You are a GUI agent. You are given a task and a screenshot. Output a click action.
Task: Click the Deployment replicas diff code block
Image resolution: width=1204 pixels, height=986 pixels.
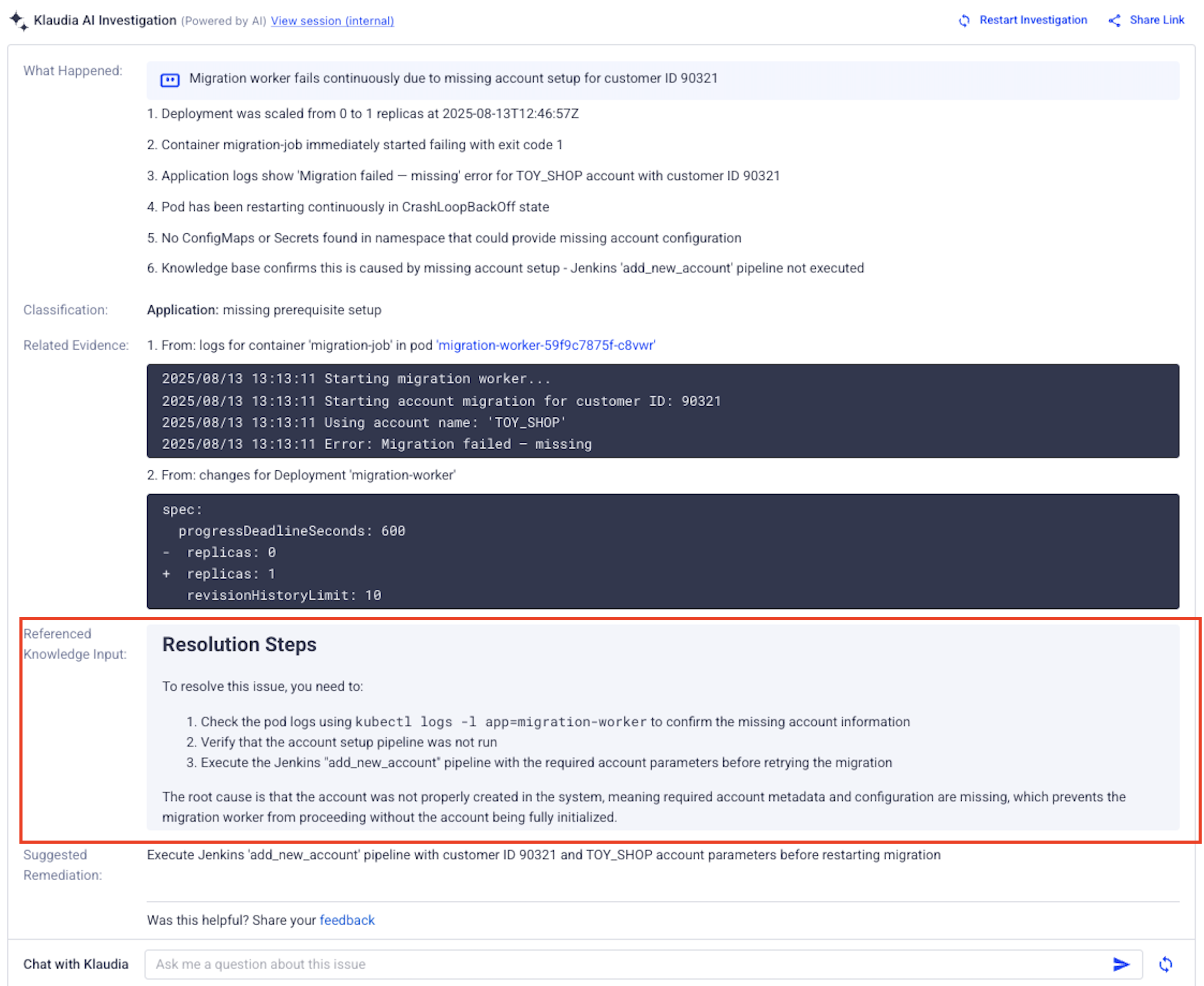click(x=662, y=552)
